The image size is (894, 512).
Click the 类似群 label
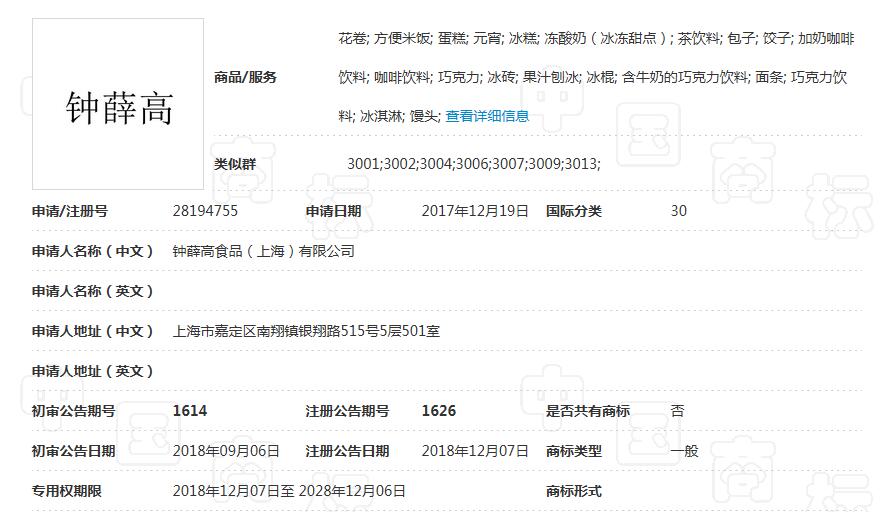[235, 164]
